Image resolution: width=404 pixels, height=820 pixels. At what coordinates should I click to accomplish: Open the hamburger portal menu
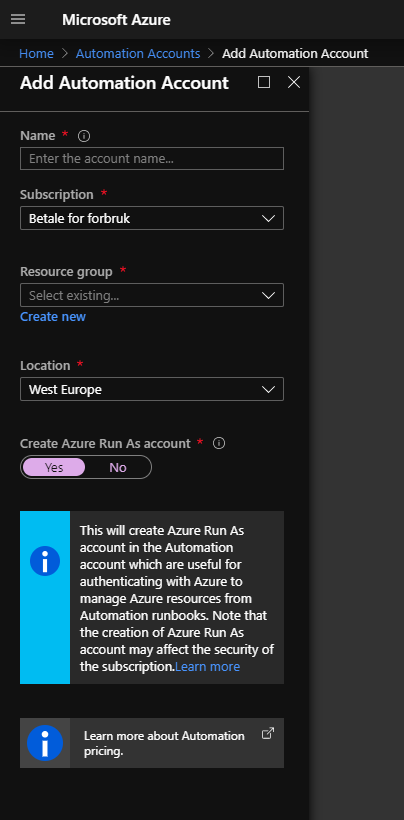point(18,19)
